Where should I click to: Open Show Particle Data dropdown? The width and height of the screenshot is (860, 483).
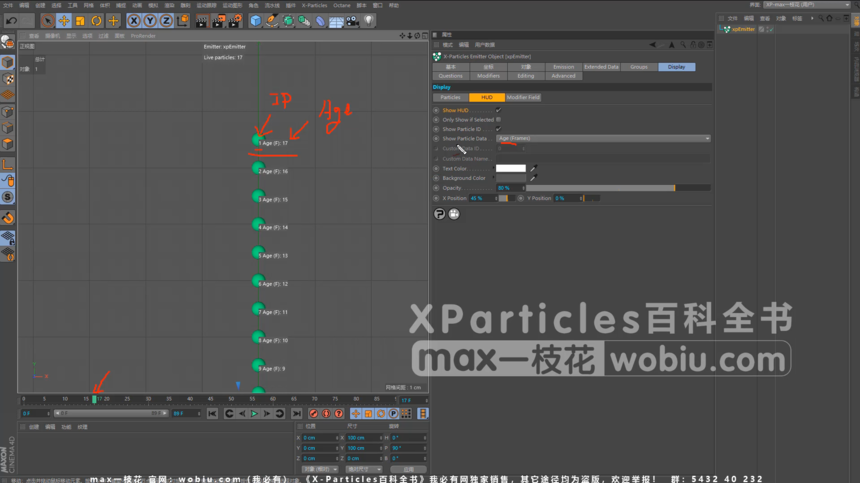pyautogui.click(x=603, y=139)
